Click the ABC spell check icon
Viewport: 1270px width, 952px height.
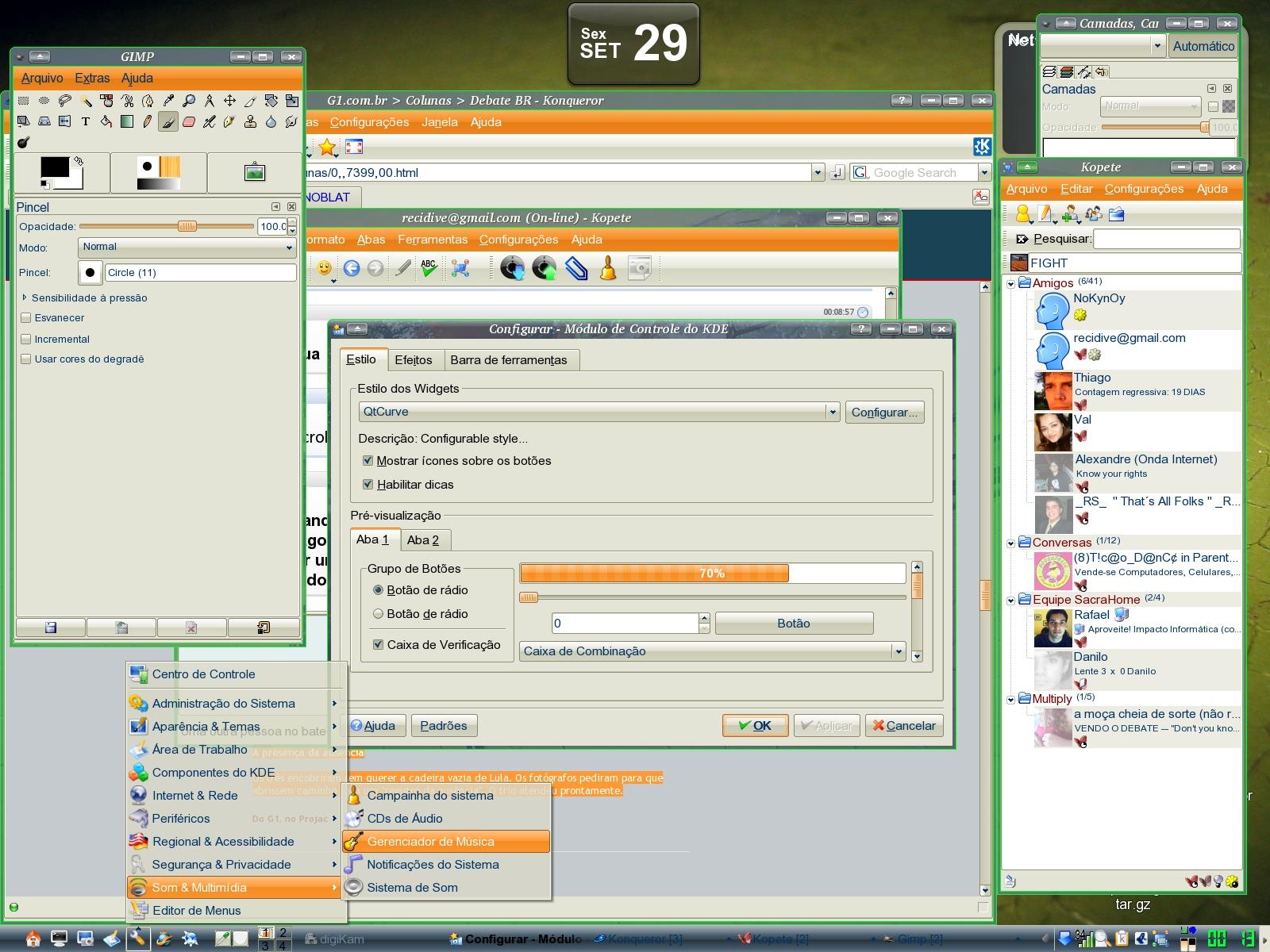(x=429, y=268)
